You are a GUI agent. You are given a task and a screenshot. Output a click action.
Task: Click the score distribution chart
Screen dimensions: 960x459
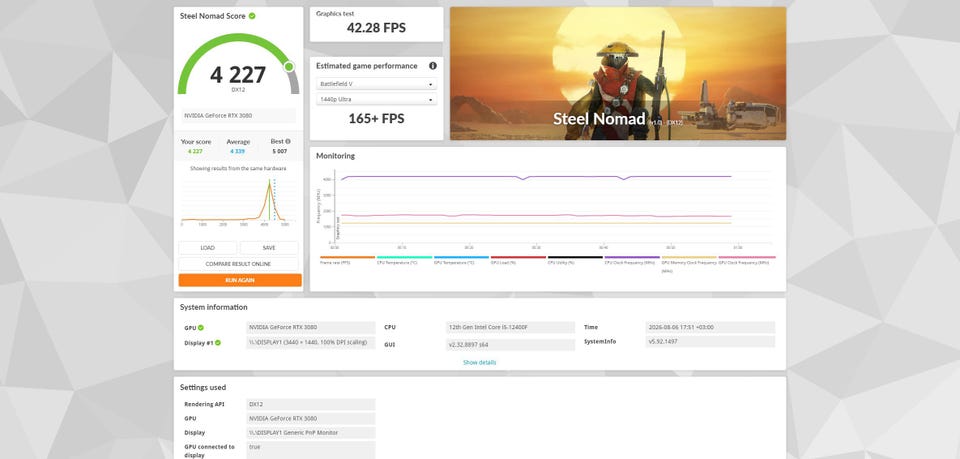[238, 201]
